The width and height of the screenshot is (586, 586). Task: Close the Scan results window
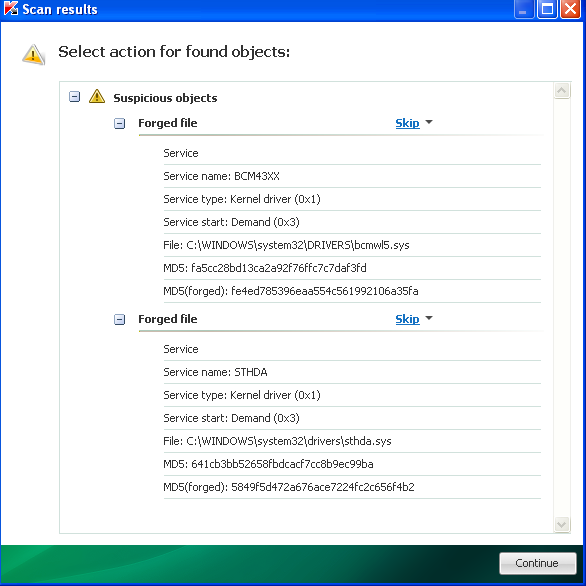pyautogui.click(x=570, y=9)
